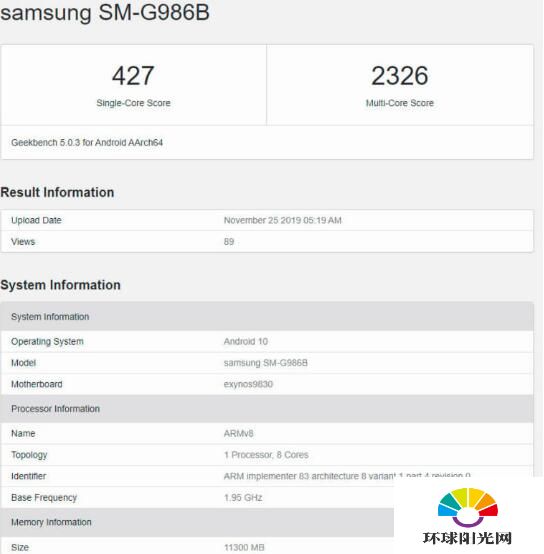Click the gray System Information table header
The width and height of the screenshot is (544, 554).
[x=267, y=317]
